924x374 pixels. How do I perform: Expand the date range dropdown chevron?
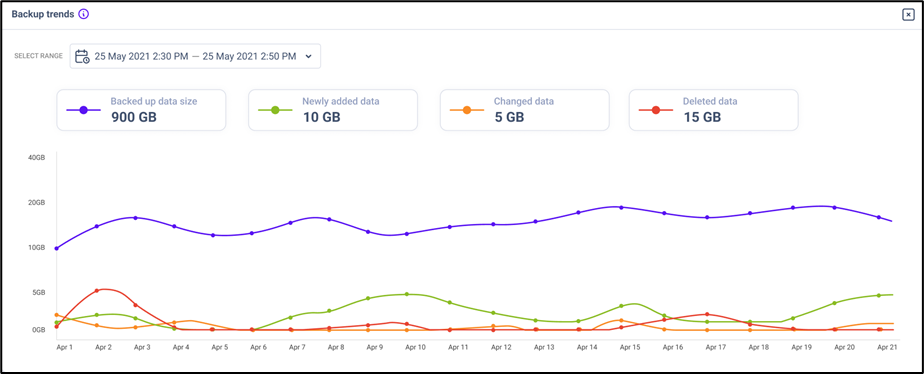pyautogui.click(x=308, y=57)
